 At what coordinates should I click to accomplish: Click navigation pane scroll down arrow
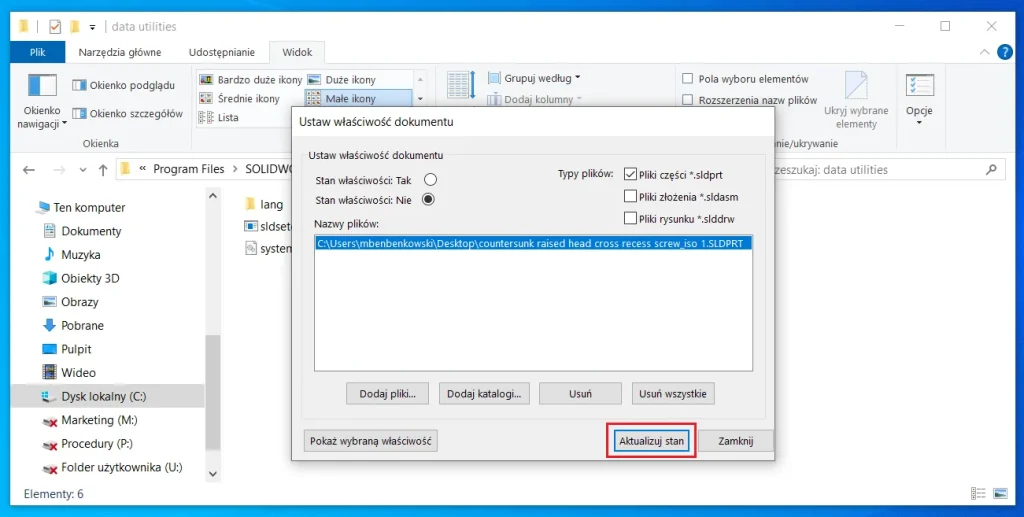click(x=213, y=474)
